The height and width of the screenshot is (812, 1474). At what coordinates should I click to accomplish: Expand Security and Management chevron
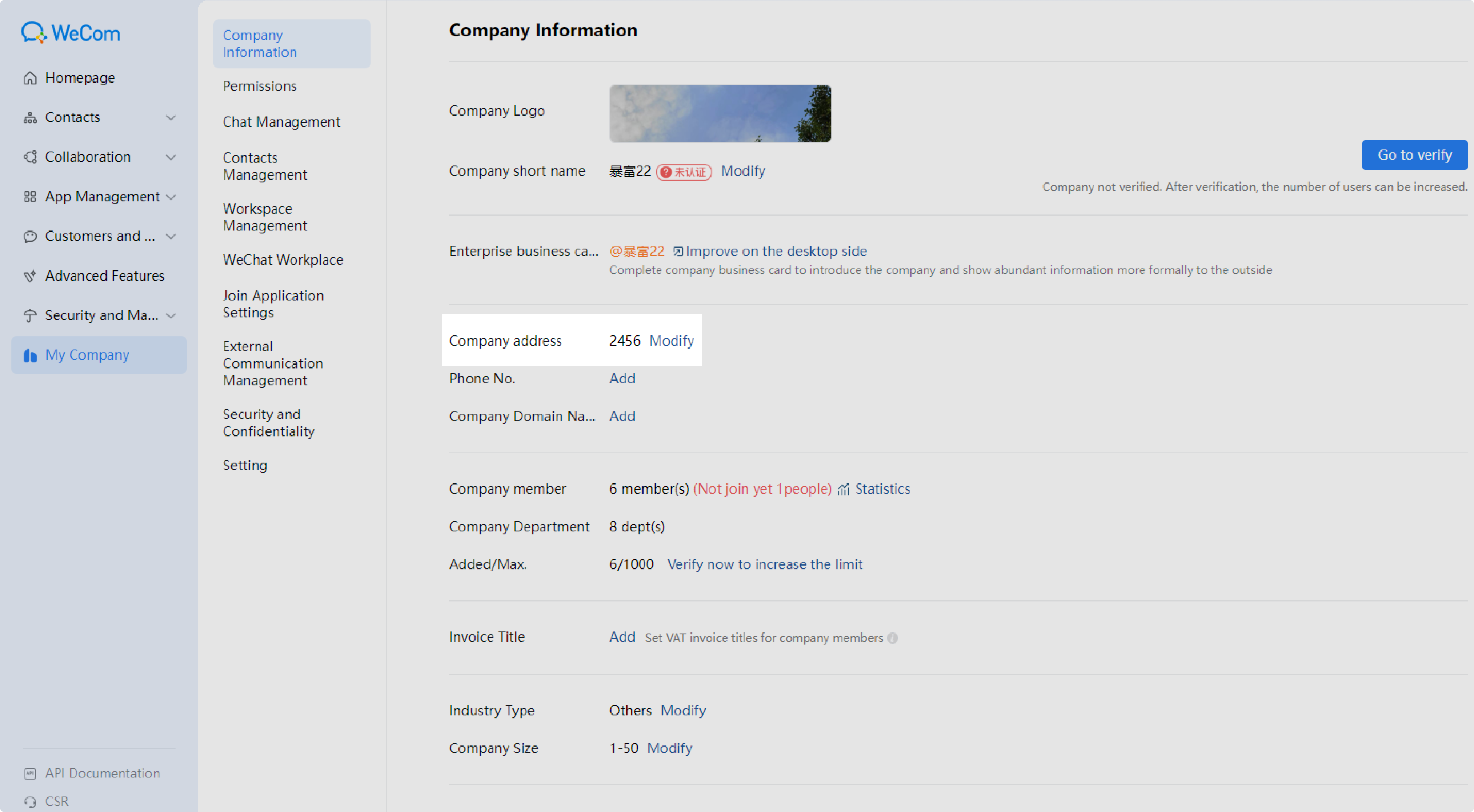[171, 315]
